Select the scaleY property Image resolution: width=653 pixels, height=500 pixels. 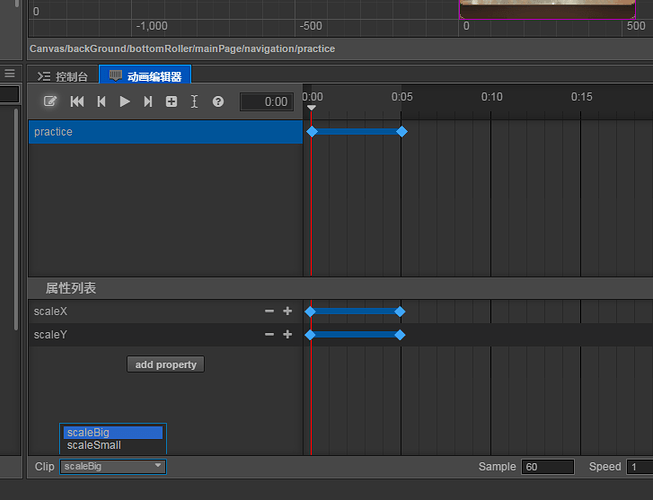point(50,334)
